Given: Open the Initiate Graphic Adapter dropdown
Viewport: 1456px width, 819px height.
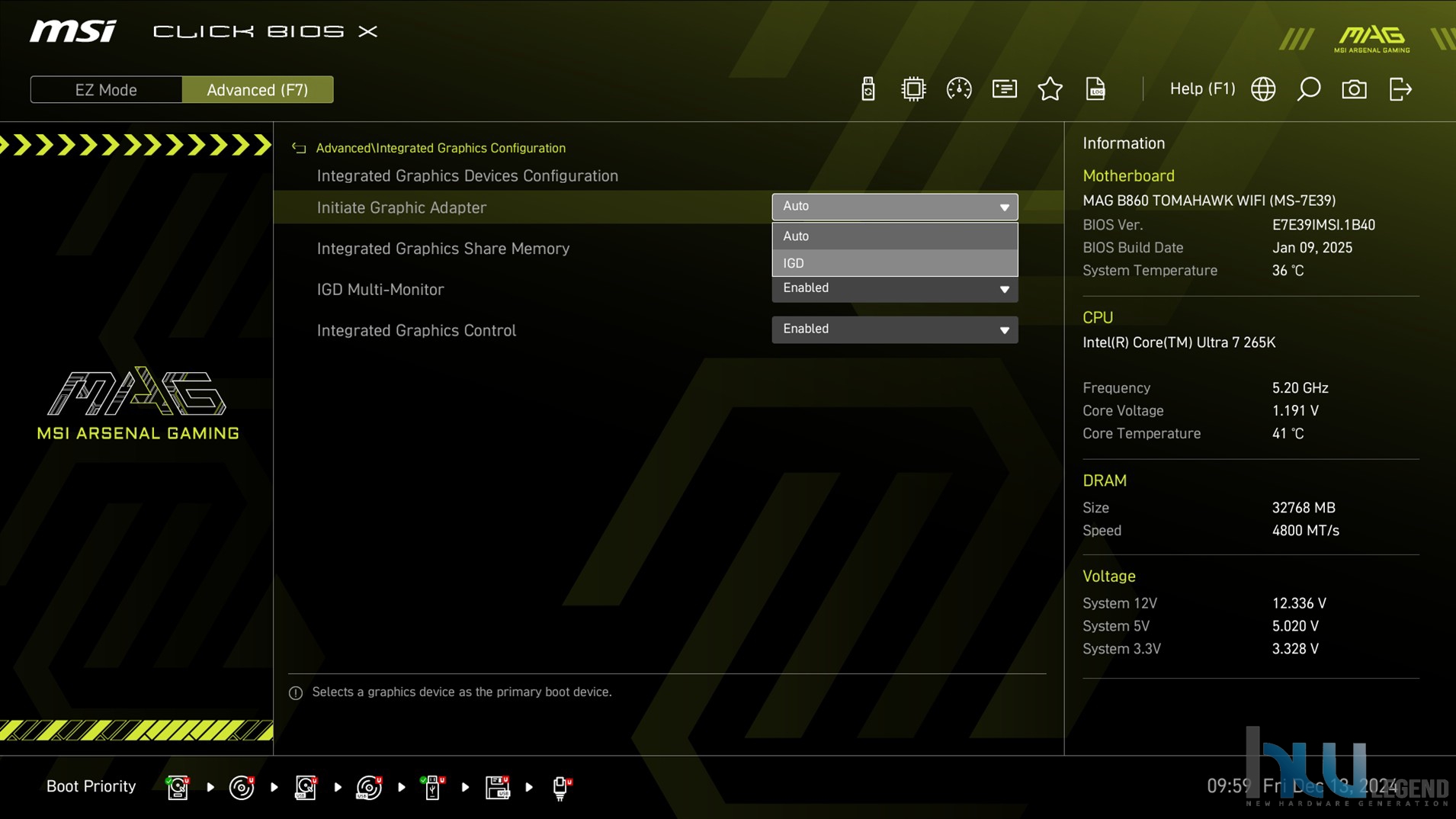Looking at the screenshot, I should pyautogui.click(x=894, y=207).
